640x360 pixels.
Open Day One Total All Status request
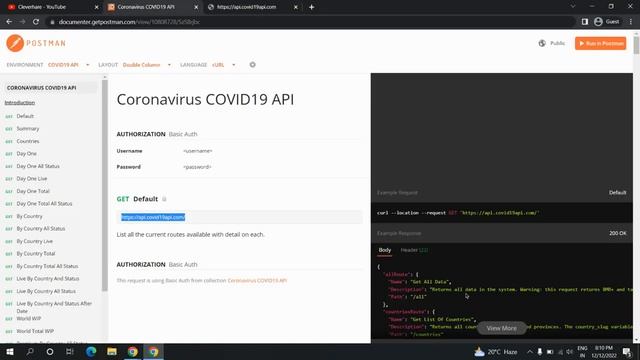pos(44,203)
